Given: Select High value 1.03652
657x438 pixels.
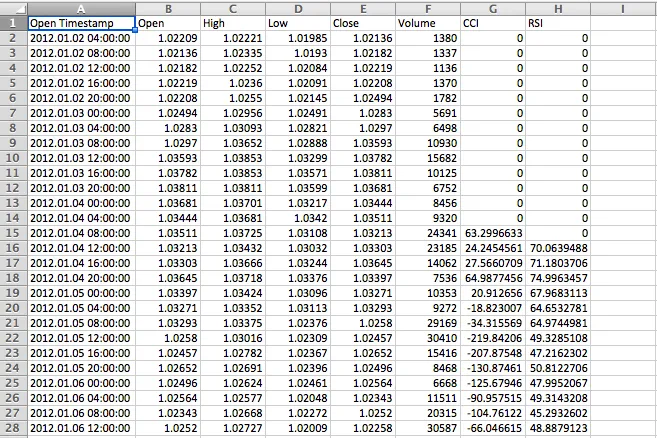Looking at the screenshot, I should coord(233,143).
